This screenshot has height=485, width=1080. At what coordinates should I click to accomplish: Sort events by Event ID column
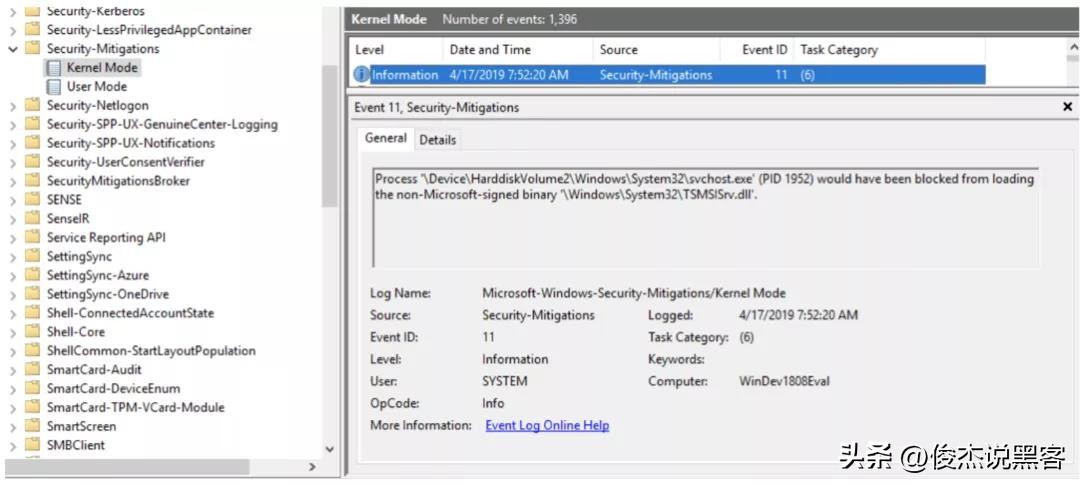[765, 50]
